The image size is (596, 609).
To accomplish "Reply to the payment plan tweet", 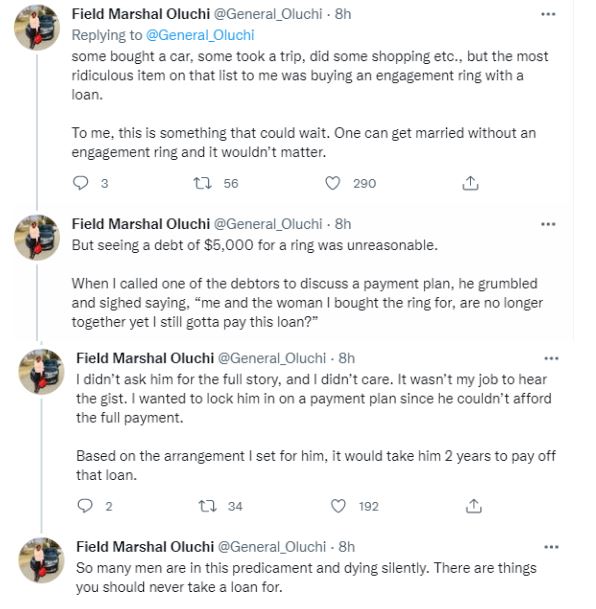I will 85,506.
